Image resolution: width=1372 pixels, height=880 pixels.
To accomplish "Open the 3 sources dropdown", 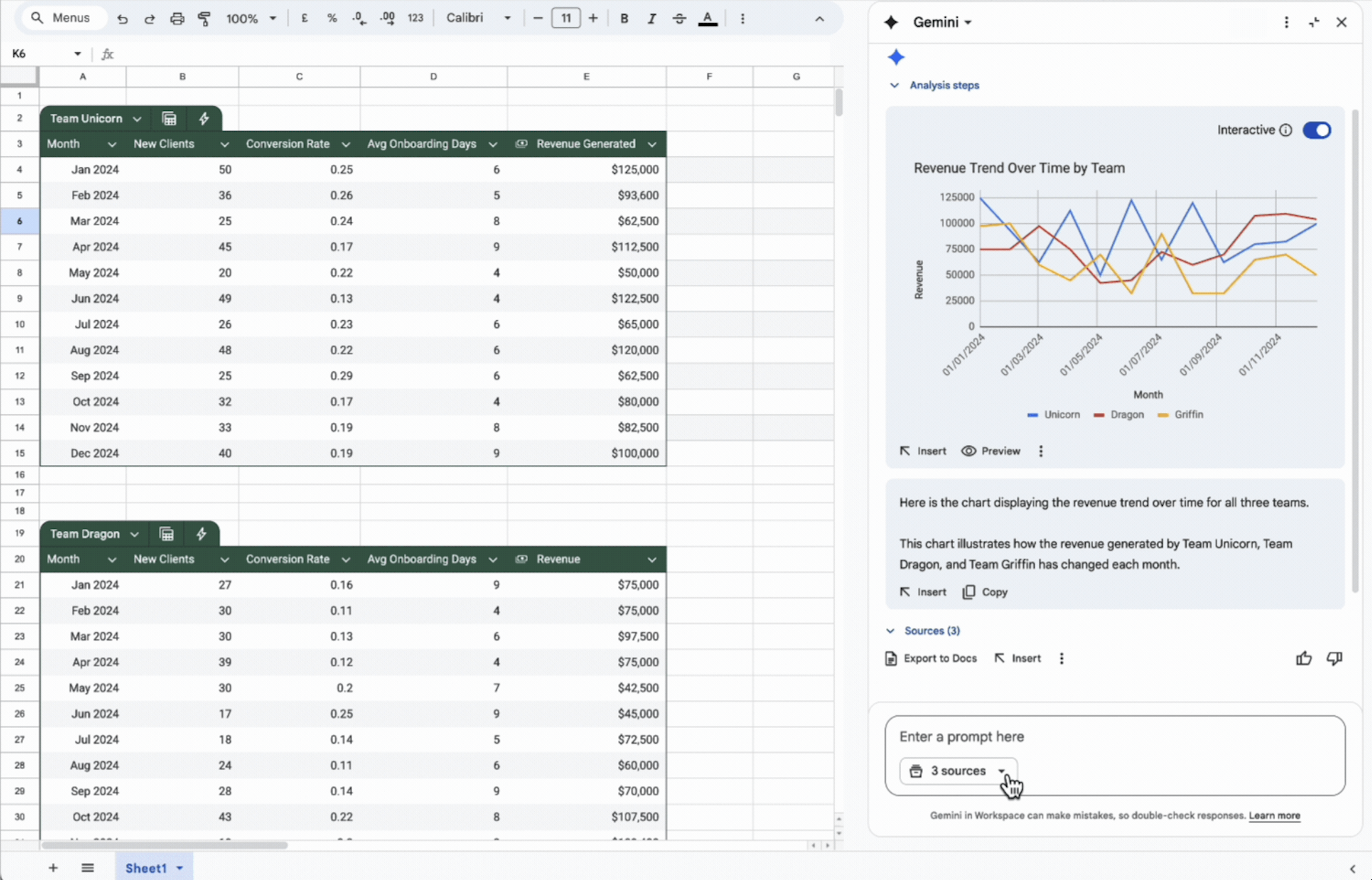I will (958, 771).
